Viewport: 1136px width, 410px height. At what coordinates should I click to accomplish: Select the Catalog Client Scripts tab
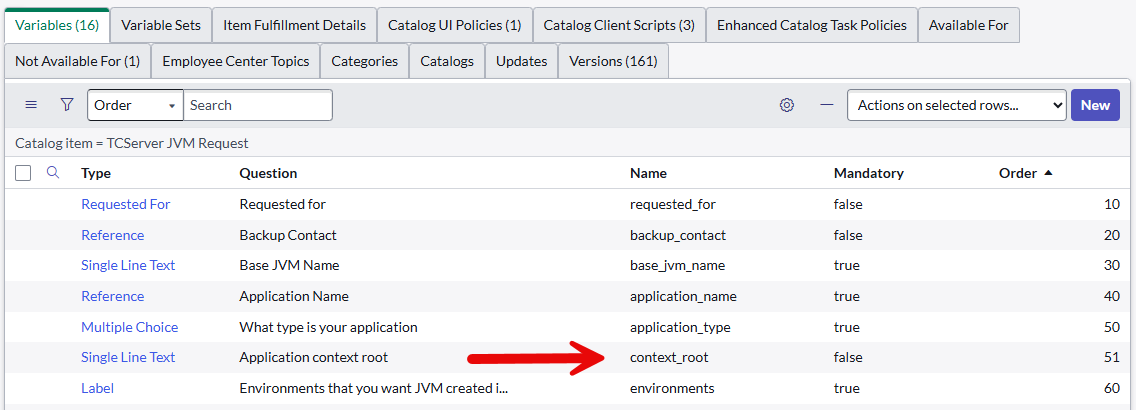click(619, 25)
